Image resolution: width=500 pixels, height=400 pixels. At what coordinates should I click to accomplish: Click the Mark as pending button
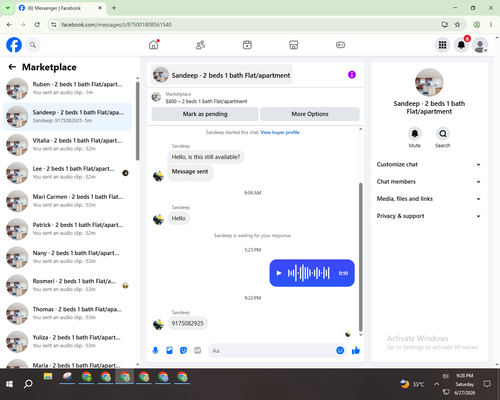(205, 114)
